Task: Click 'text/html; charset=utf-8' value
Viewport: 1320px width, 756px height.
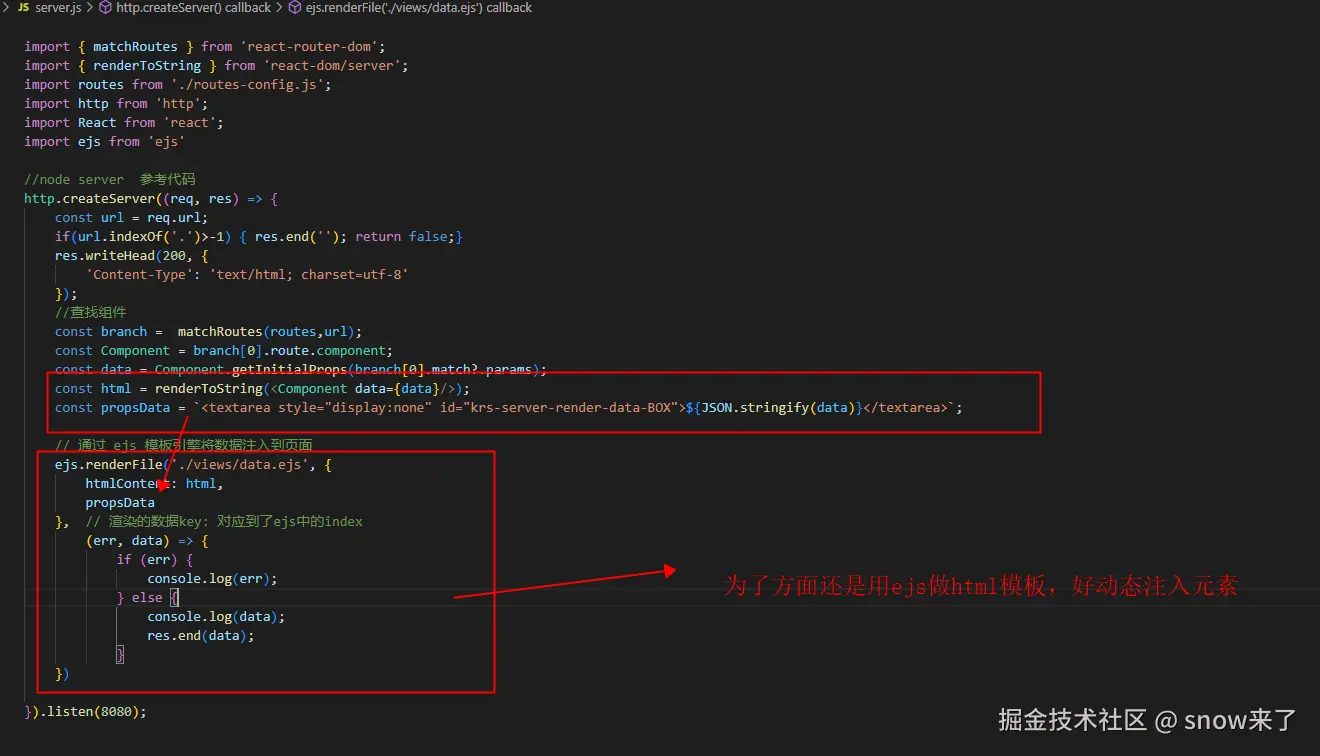Action: pos(309,275)
